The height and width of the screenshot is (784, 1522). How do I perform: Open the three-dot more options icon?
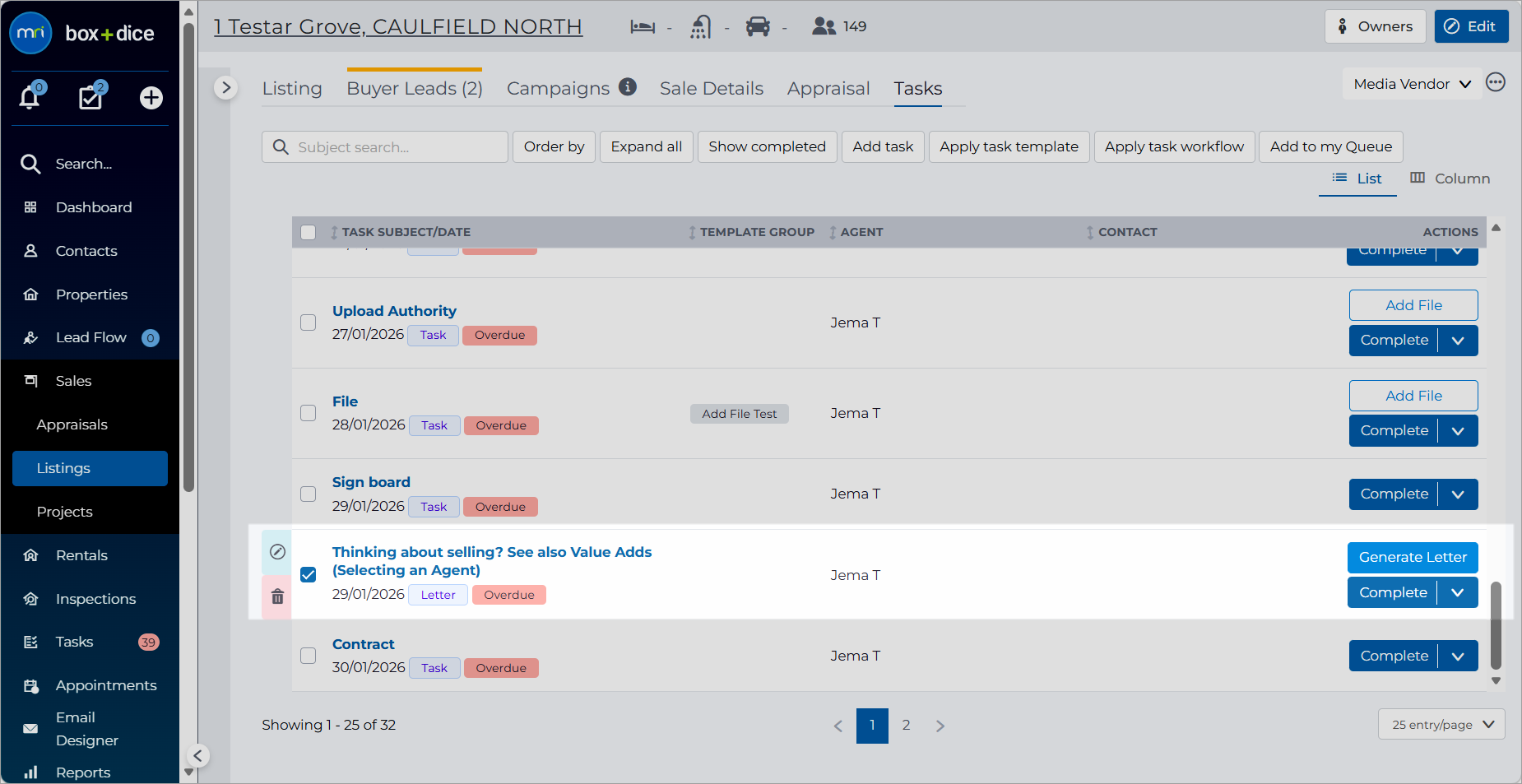click(x=1496, y=82)
